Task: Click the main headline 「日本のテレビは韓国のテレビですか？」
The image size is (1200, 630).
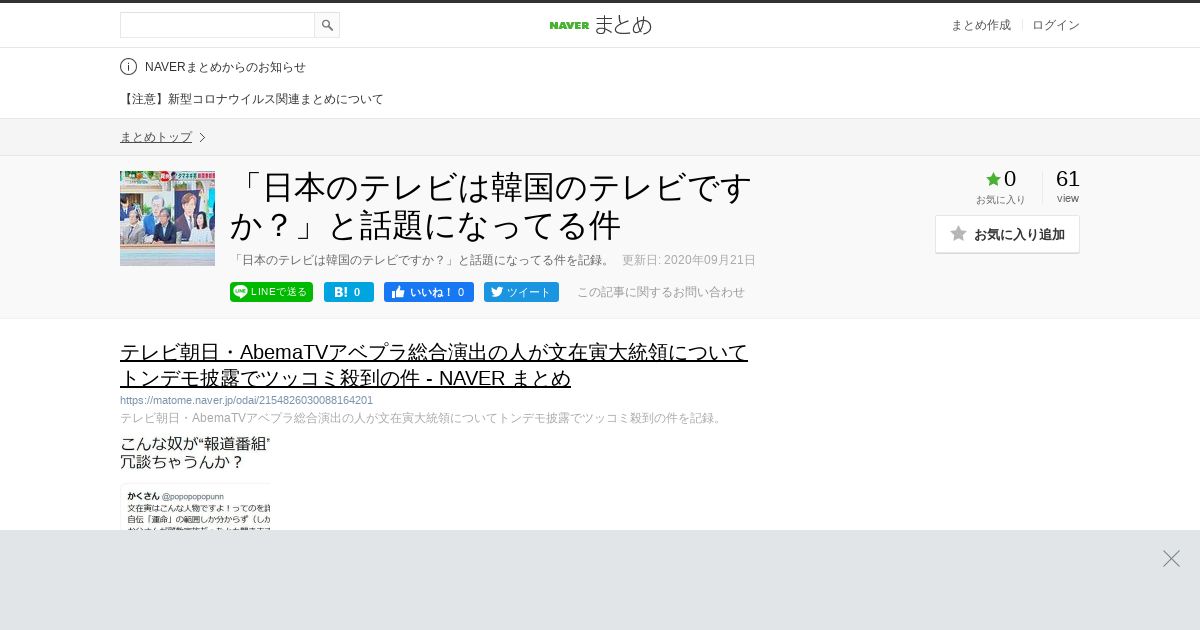Action: click(491, 207)
